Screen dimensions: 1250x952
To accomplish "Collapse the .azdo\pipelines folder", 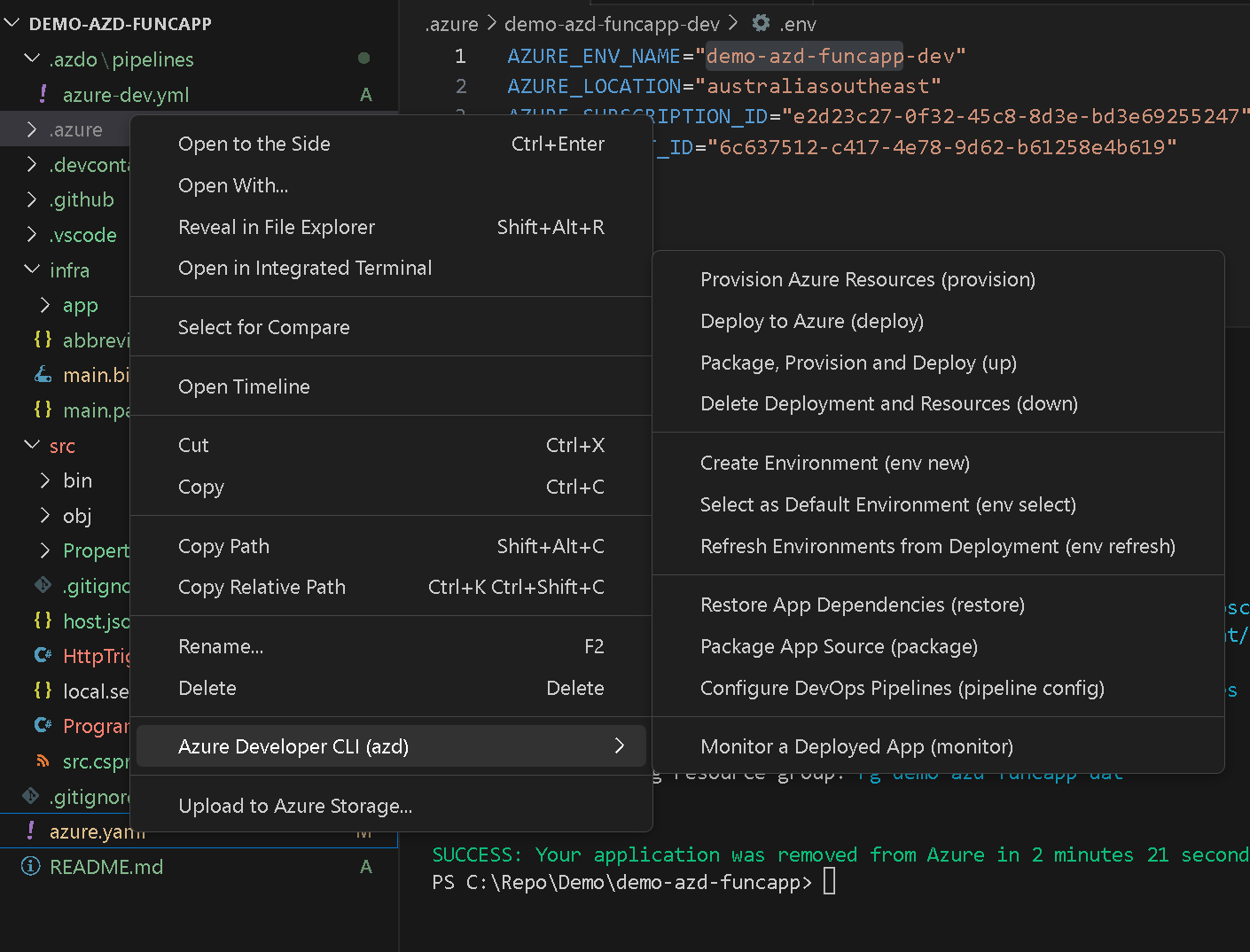I will [32, 59].
